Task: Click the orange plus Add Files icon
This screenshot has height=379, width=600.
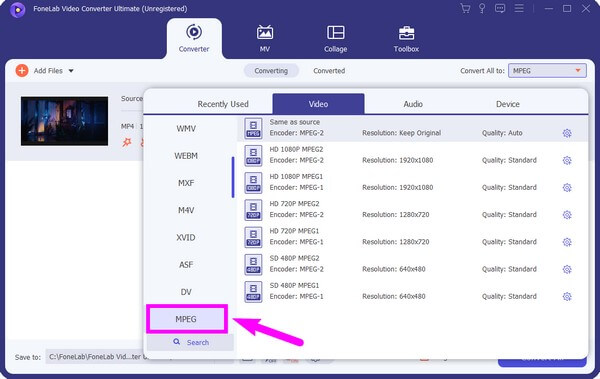Action: tap(22, 70)
